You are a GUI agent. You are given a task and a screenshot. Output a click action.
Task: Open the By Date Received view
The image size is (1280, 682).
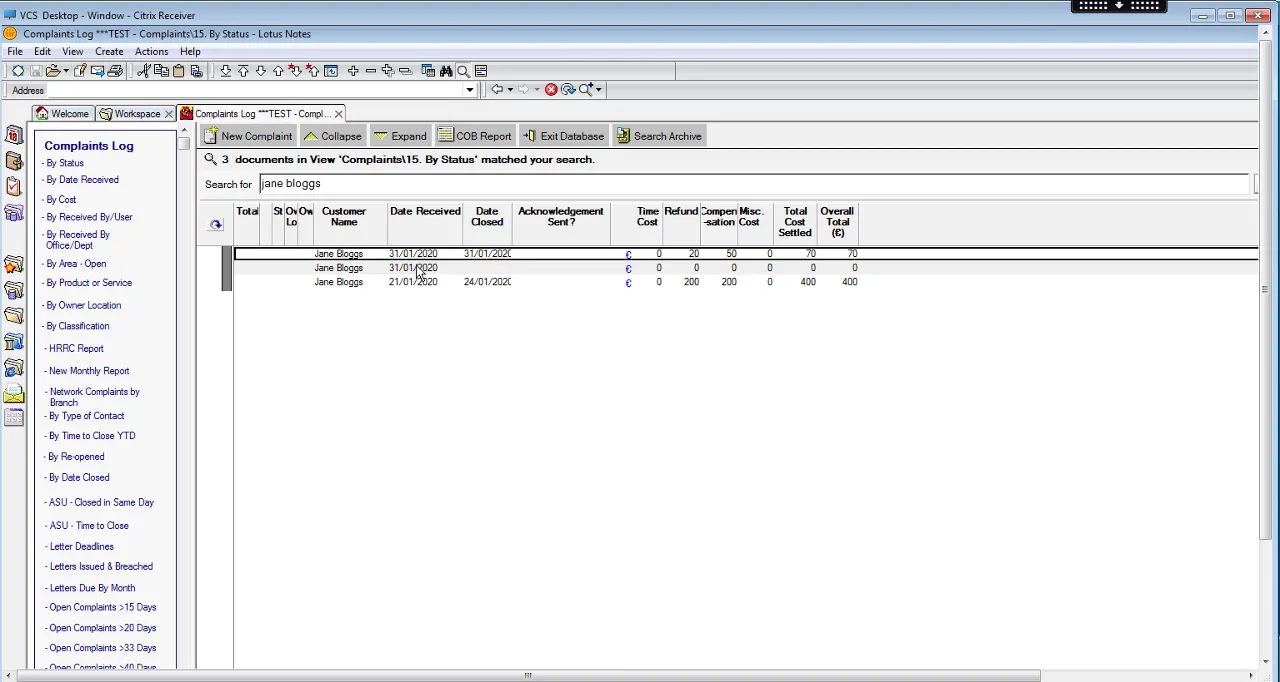82,180
